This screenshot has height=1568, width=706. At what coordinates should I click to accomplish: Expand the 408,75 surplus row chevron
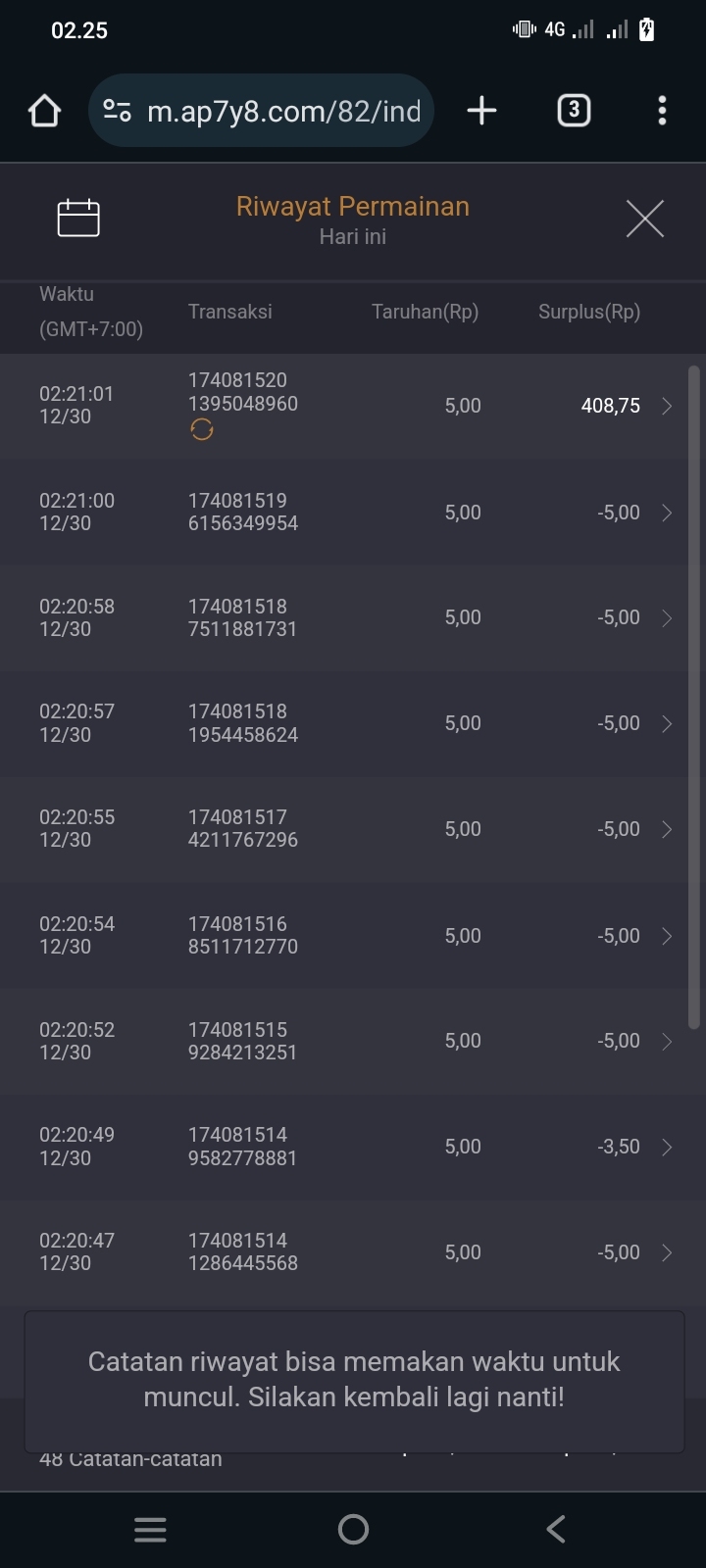(667, 407)
